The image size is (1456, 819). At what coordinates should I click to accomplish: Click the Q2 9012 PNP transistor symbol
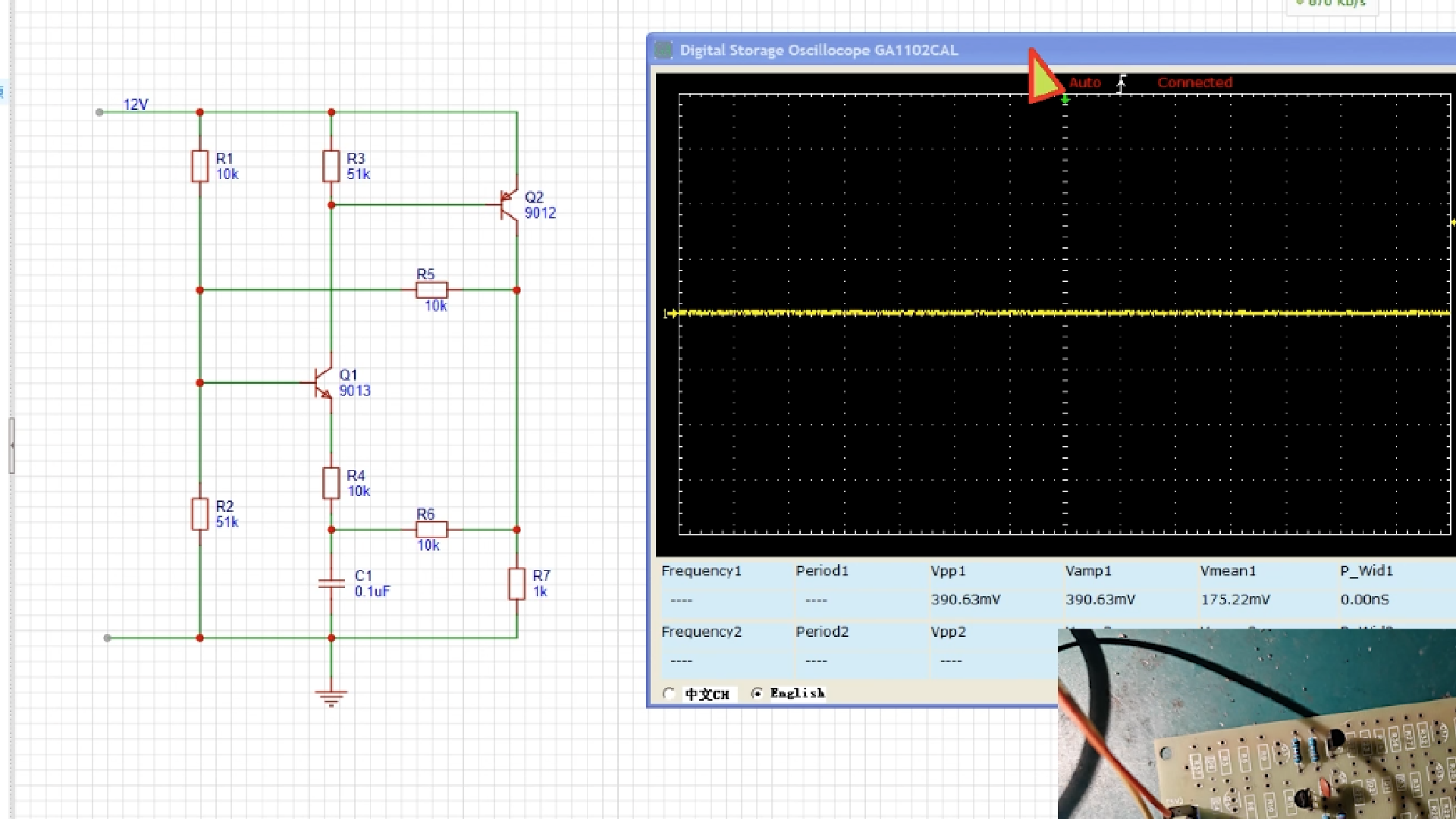[508, 205]
